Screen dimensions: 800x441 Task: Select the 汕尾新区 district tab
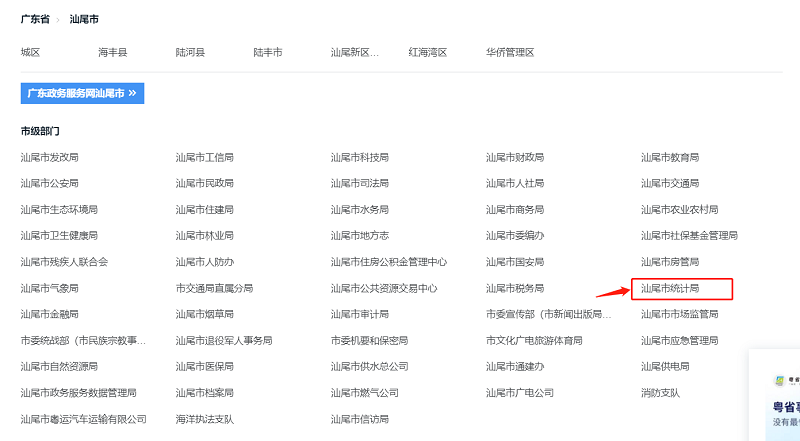pyautogui.click(x=355, y=52)
